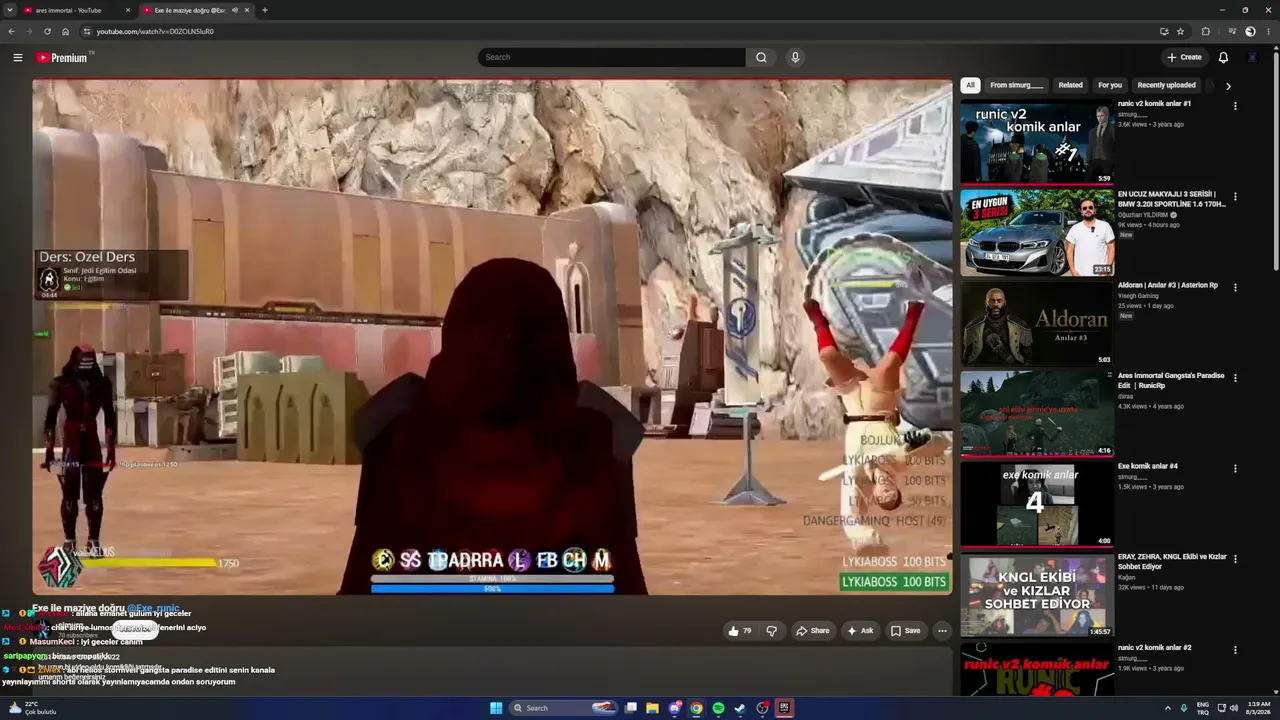Viewport: 1280px width, 720px height.
Task: Close the 'ares immortal - YouTube' tab
Action: click(128, 10)
